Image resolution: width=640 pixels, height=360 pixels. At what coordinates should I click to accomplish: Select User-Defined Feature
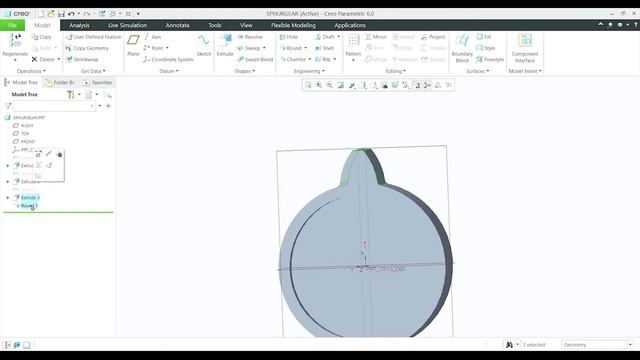coord(93,37)
